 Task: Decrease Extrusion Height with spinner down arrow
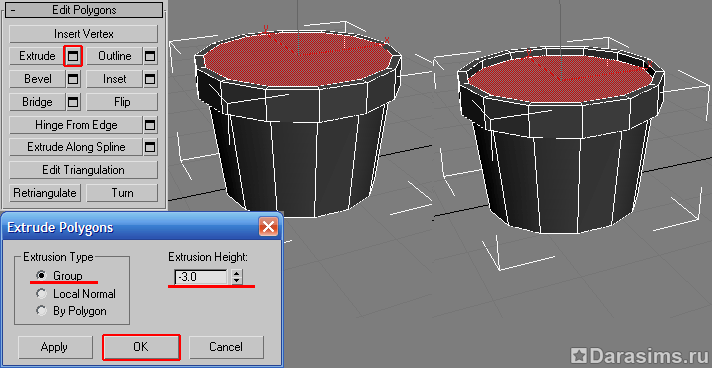pyautogui.click(x=236, y=280)
